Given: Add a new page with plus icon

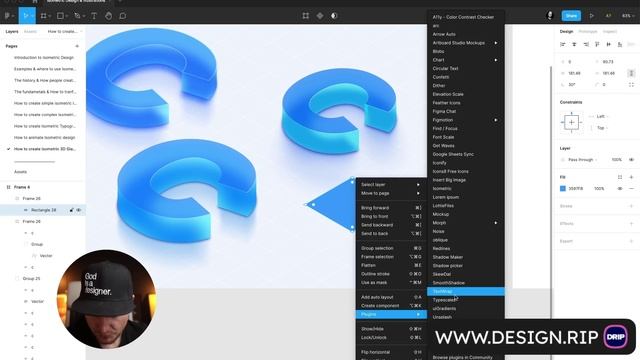Looking at the screenshot, I should coord(77,46).
